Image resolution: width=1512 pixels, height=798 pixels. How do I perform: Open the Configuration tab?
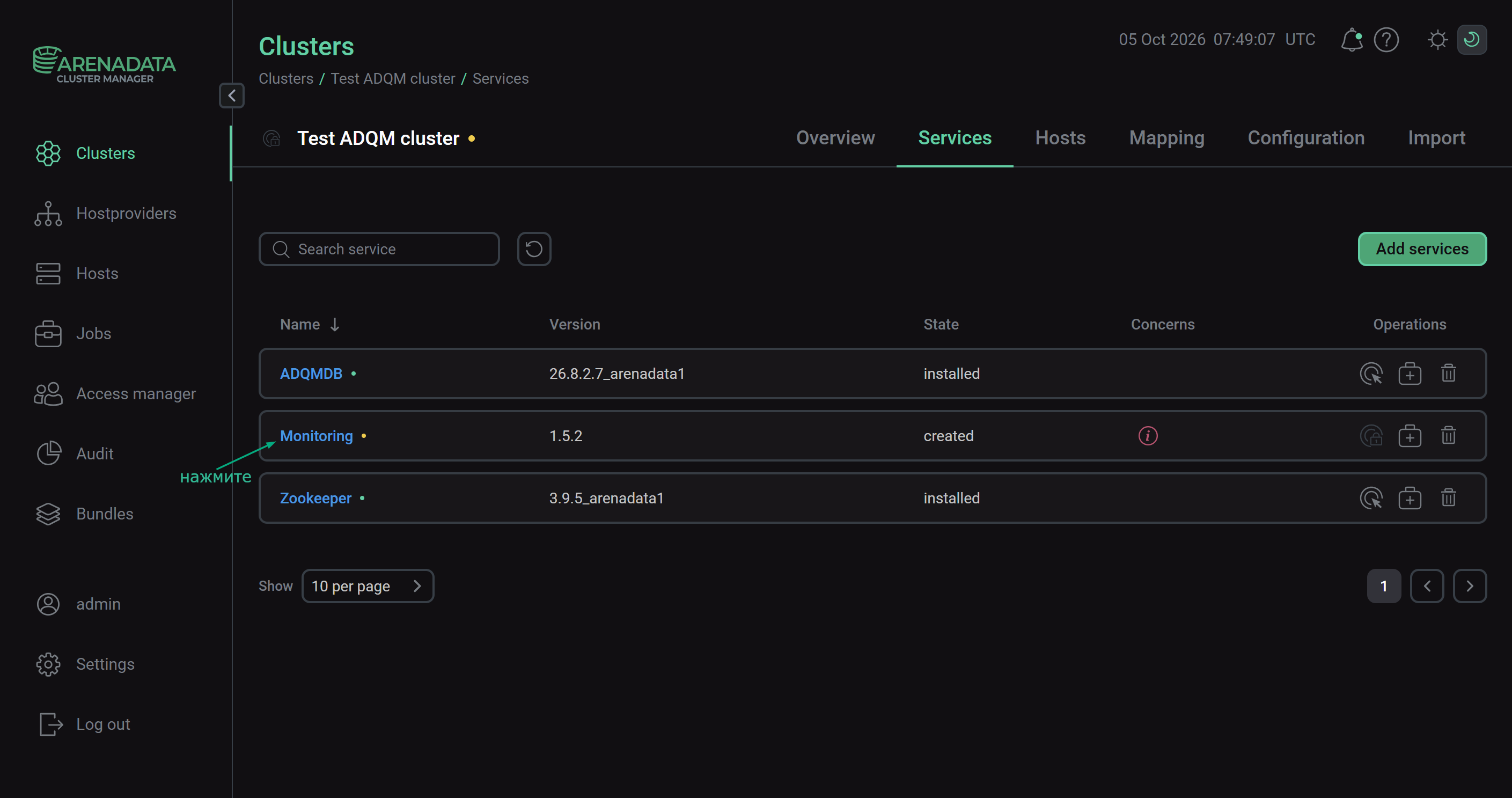point(1305,138)
